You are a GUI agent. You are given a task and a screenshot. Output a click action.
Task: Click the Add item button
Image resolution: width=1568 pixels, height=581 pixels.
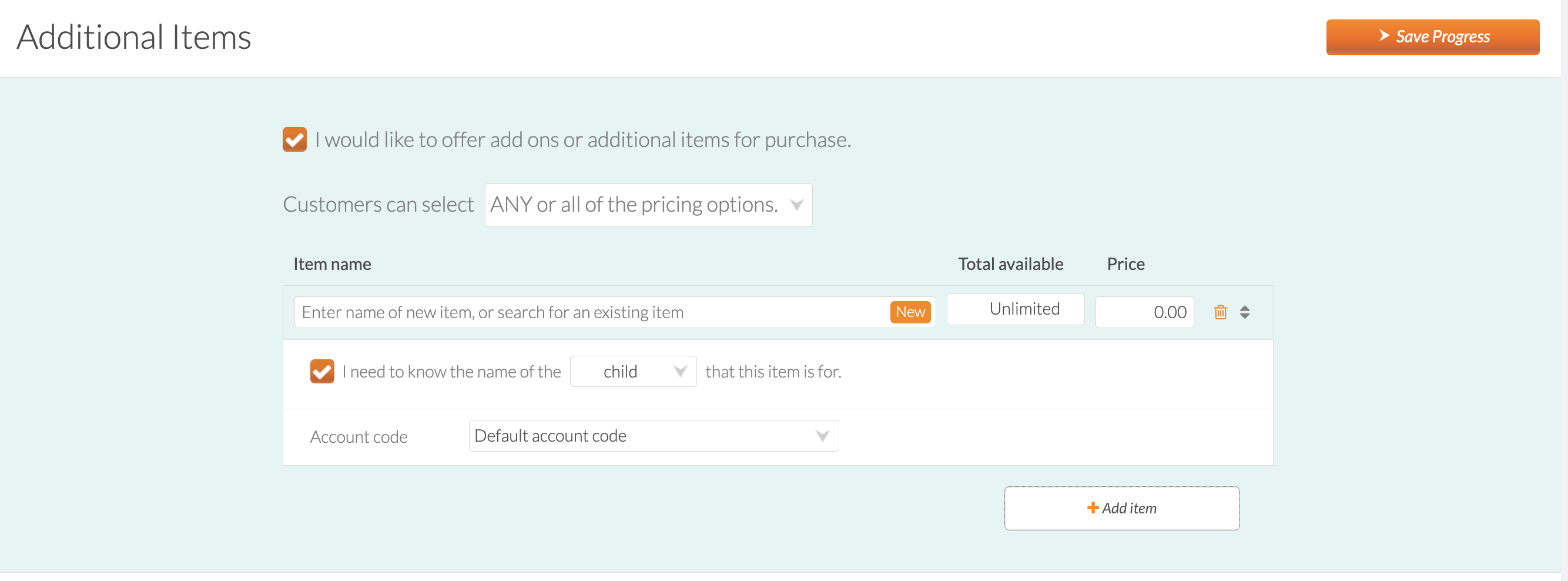1121,509
